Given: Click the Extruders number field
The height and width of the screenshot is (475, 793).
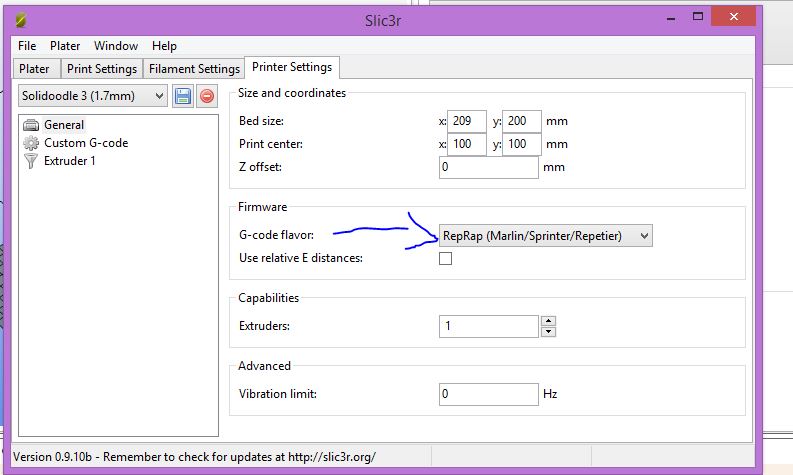Looking at the screenshot, I should 489,326.
